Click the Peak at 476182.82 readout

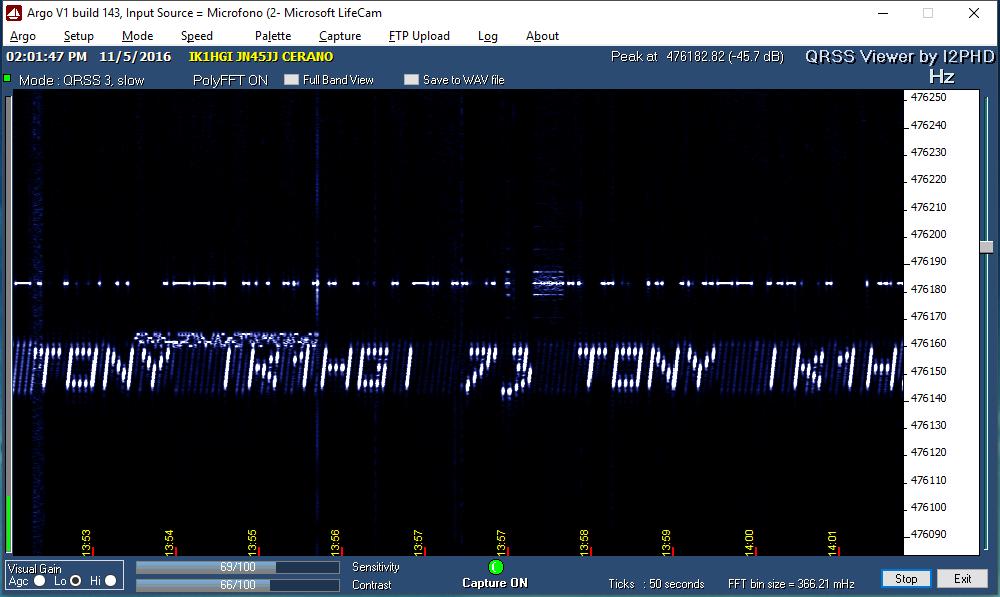pyautogui.click(x=697, y=56)
